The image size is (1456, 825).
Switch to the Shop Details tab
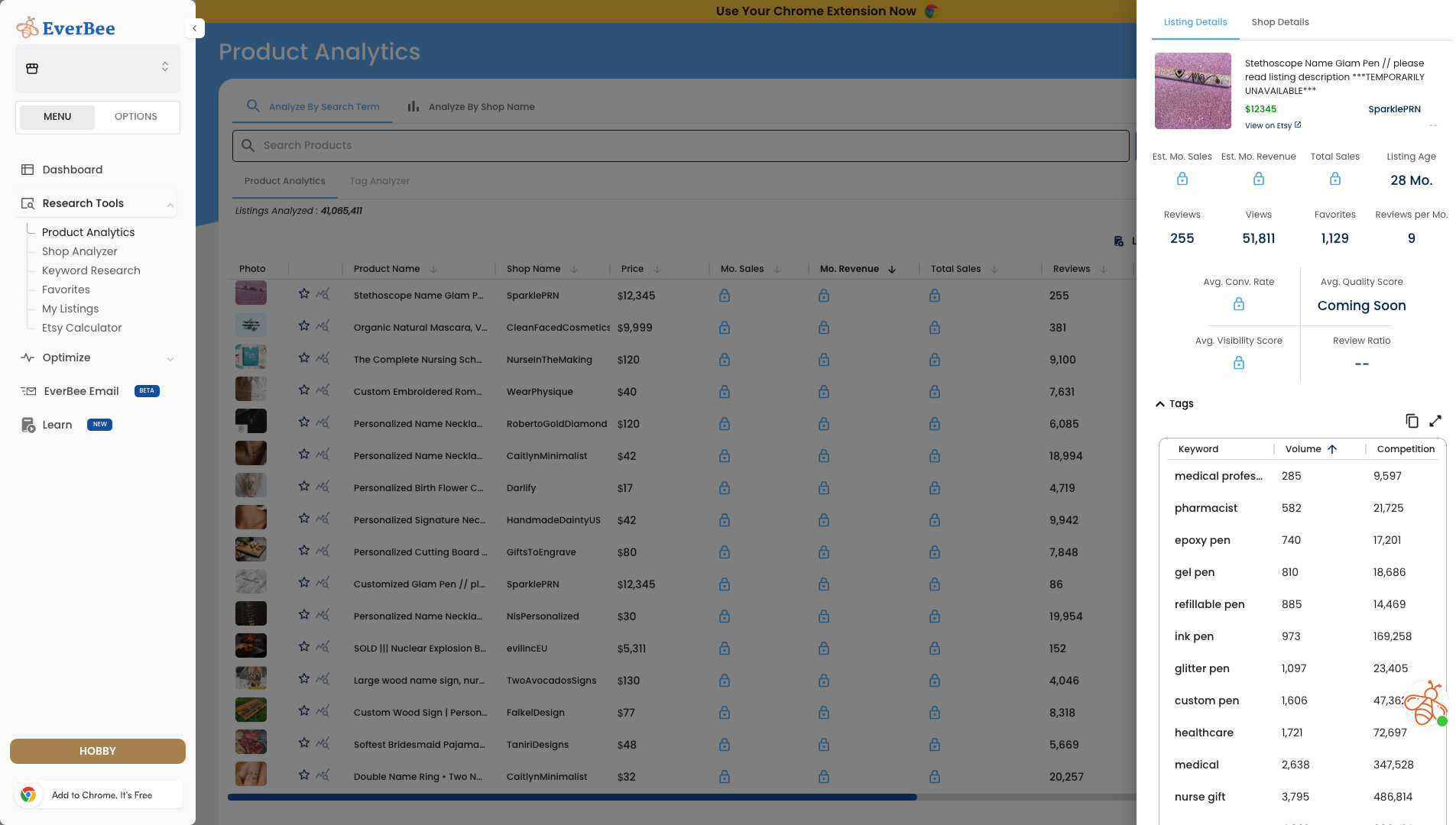pos(1279,22)
